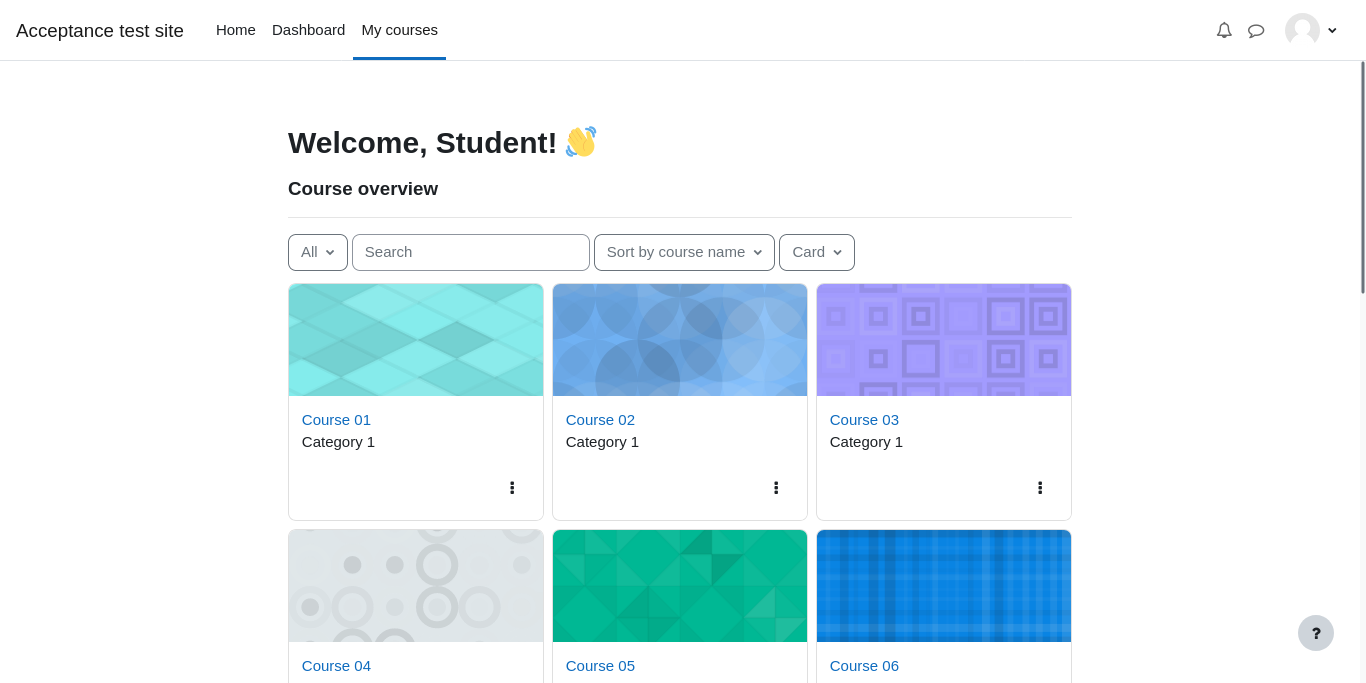Click the Category 1 text under Course 01
Image resolution: width=1366 pixels, height=683 pixels.
click(x=338, y=442)
